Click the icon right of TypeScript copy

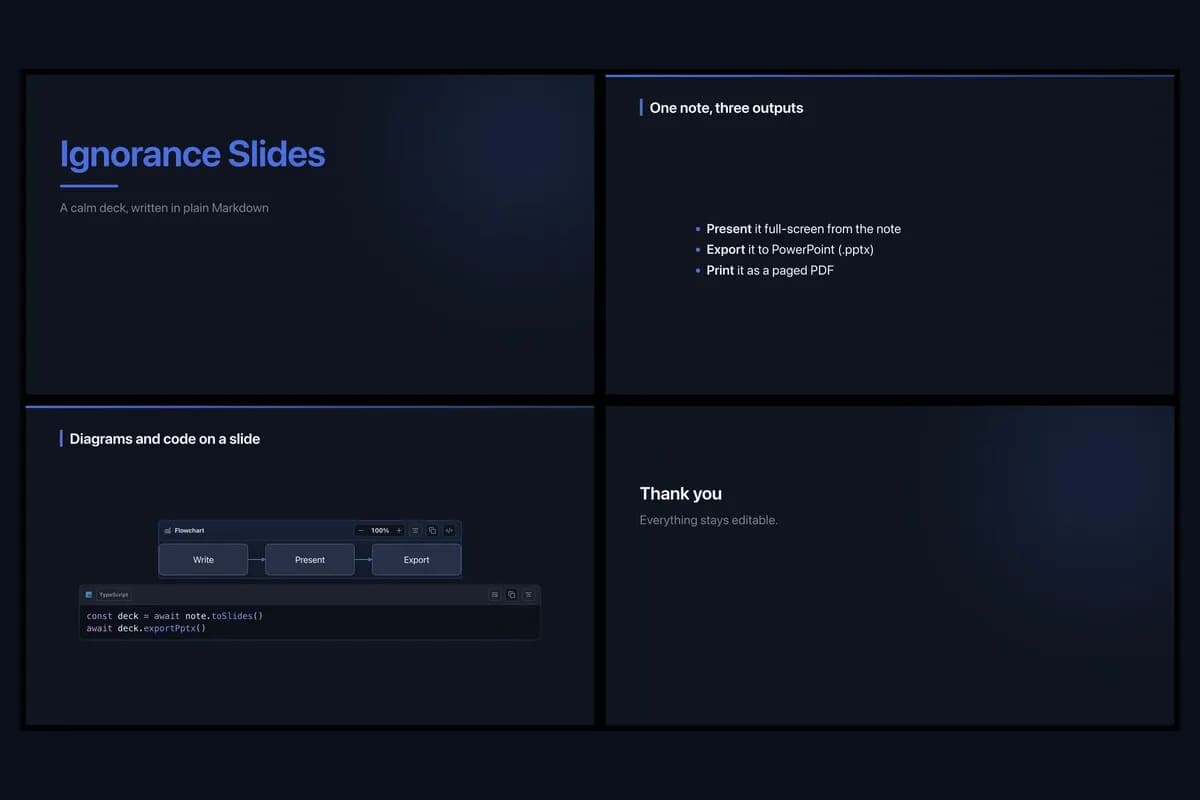528,595
